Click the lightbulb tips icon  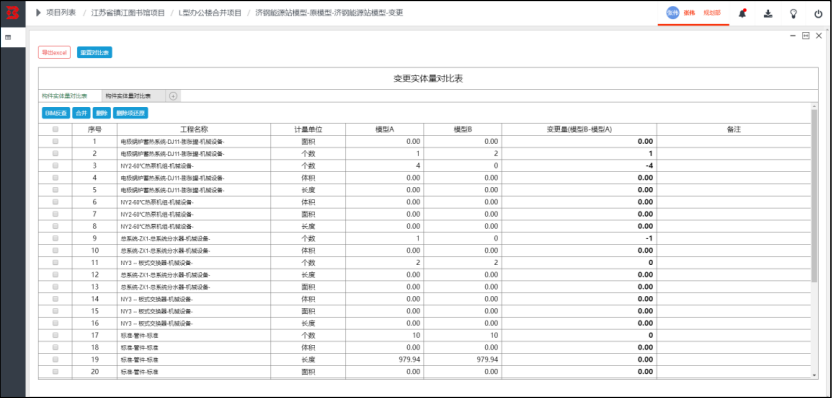(793, 13)
